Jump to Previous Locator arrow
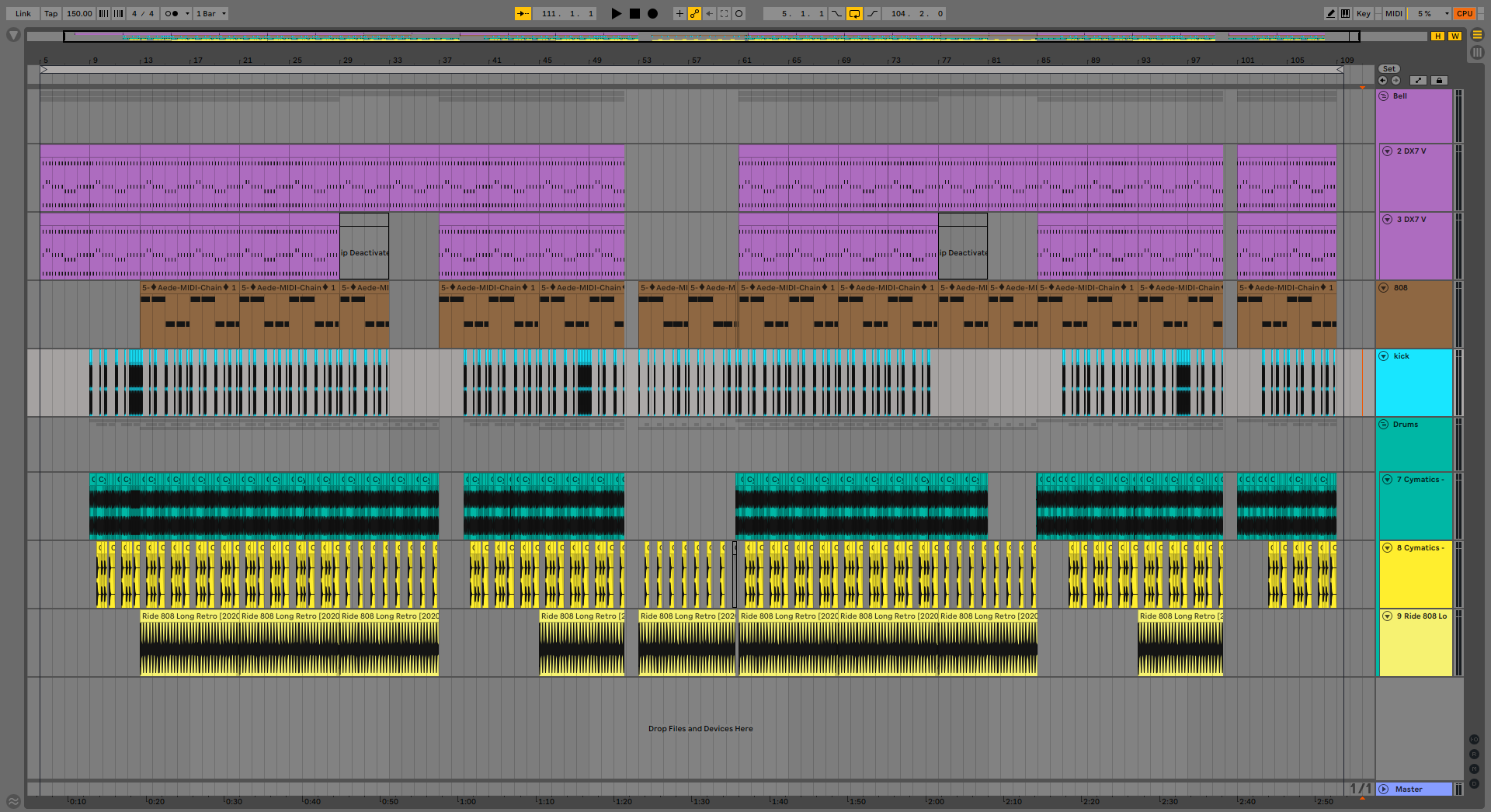Viewport: 1491px width, 812px height. point(1382,80)
